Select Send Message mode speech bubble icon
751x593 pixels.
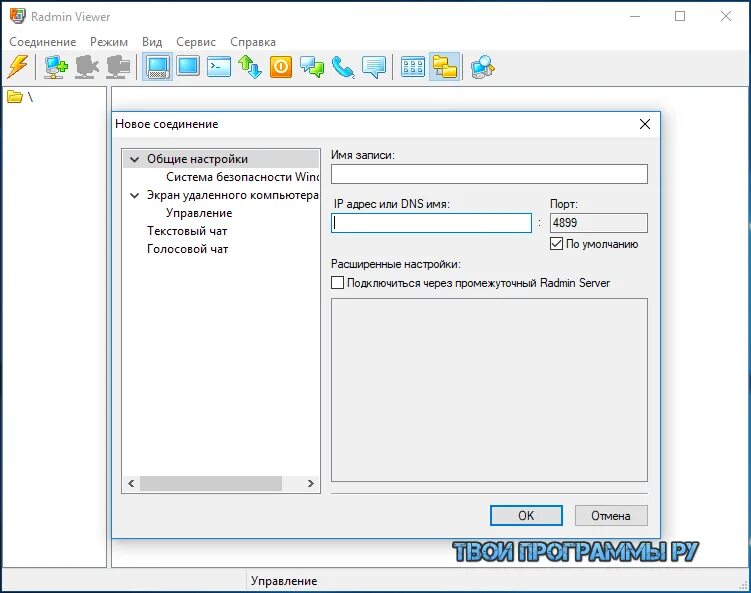click(x=374, y=67)
